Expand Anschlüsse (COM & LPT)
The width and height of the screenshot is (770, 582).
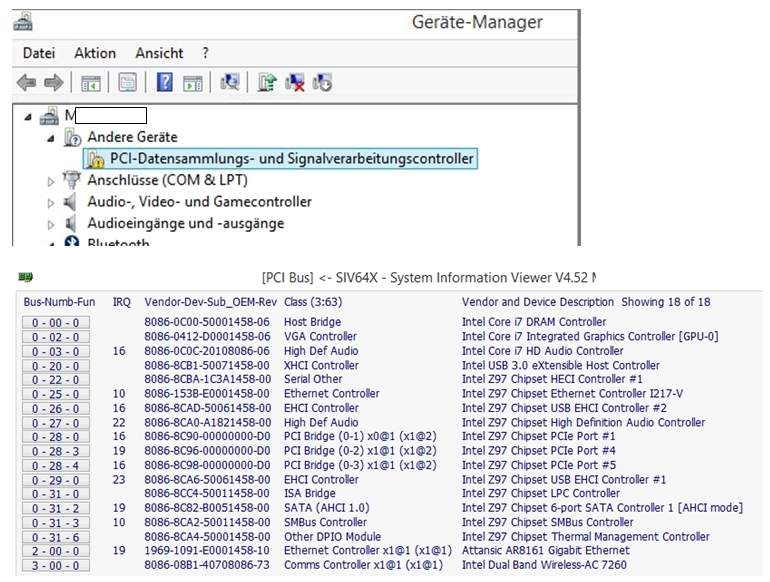click(x=51, y=182)
